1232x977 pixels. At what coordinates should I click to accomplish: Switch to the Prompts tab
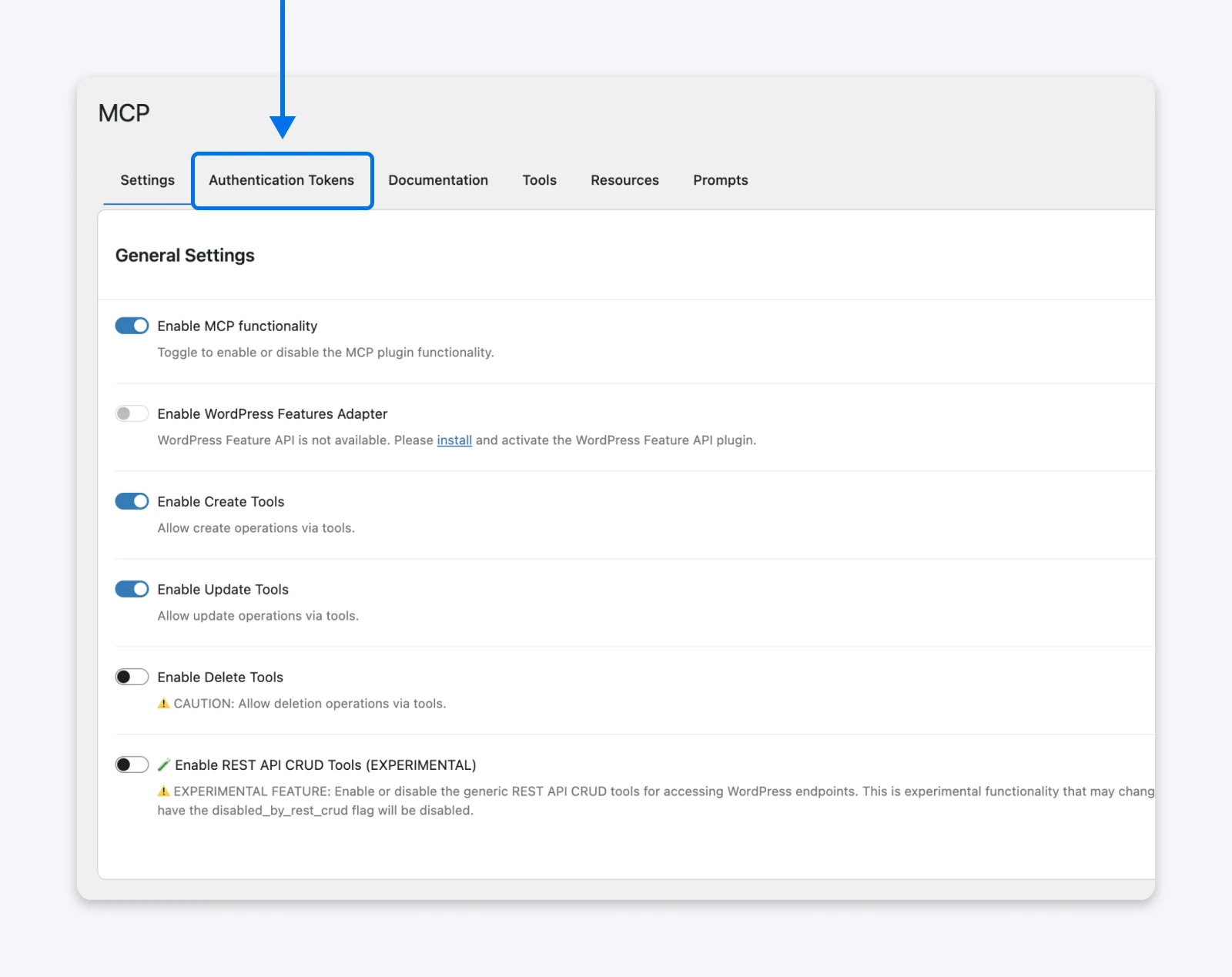click(720, 180)
